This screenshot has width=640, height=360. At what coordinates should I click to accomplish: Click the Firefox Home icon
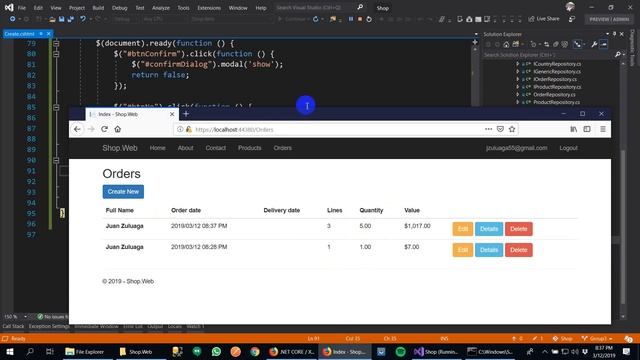118,129
